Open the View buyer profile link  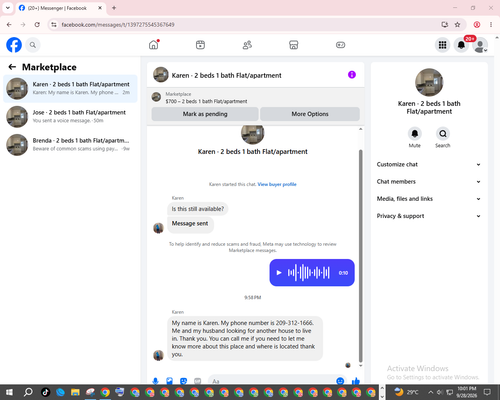pyautogui.click(x=277, y=184)
